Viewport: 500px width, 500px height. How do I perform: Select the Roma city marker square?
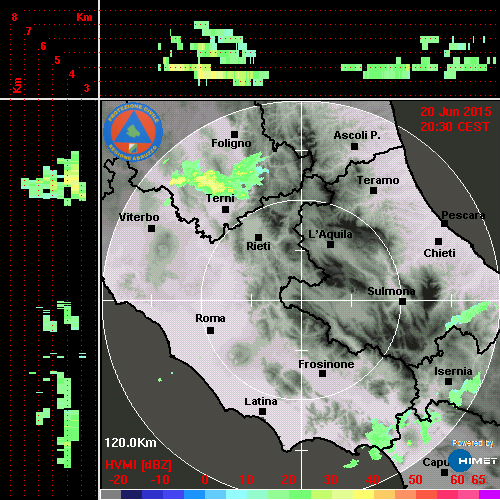(x=210, y=330)
